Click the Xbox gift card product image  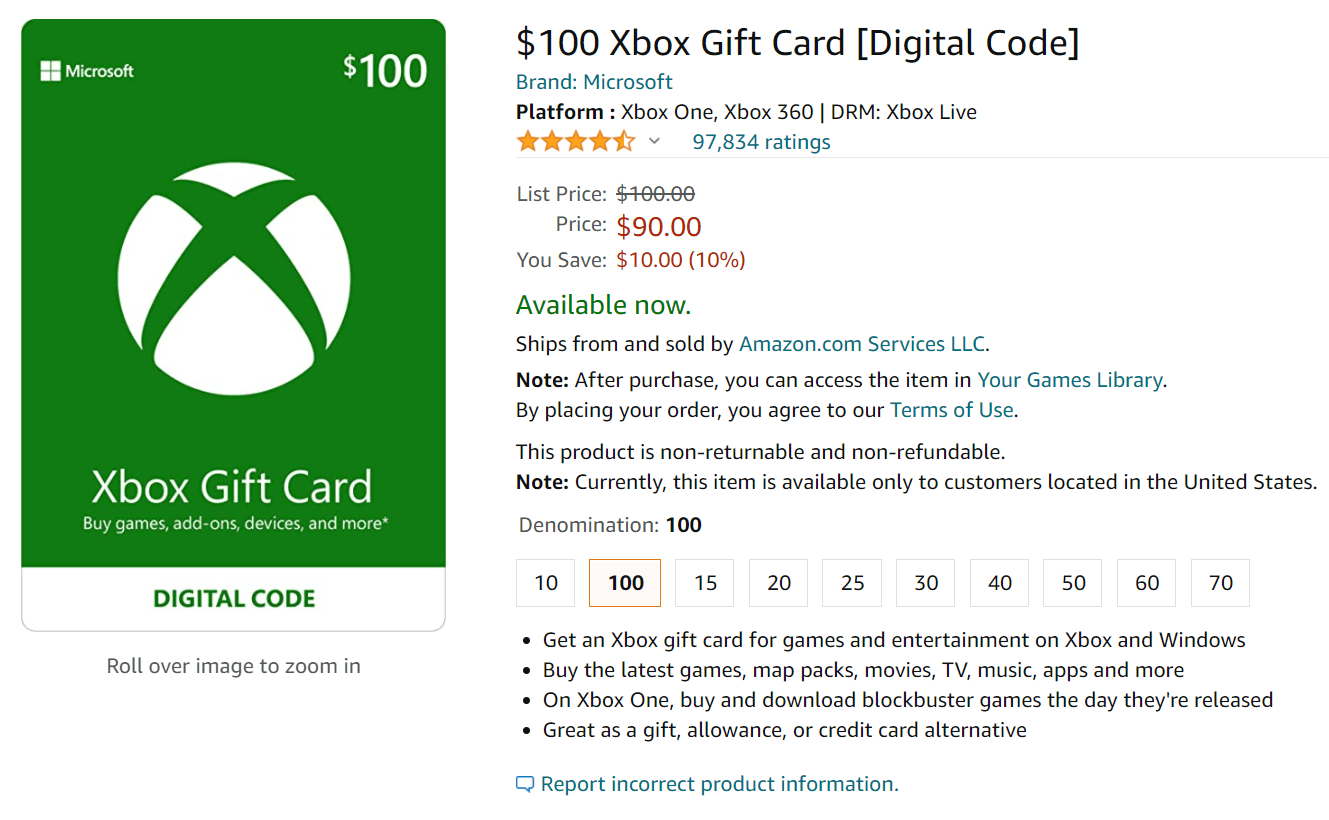coord(233,320)
